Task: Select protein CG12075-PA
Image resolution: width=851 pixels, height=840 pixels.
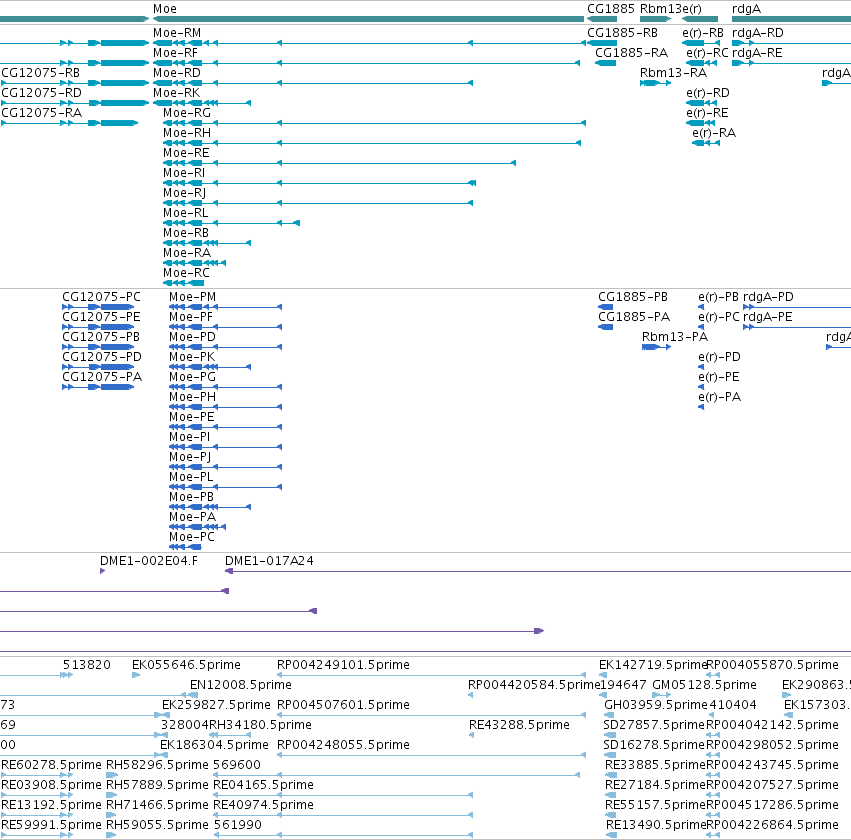Action: [102, 377]
